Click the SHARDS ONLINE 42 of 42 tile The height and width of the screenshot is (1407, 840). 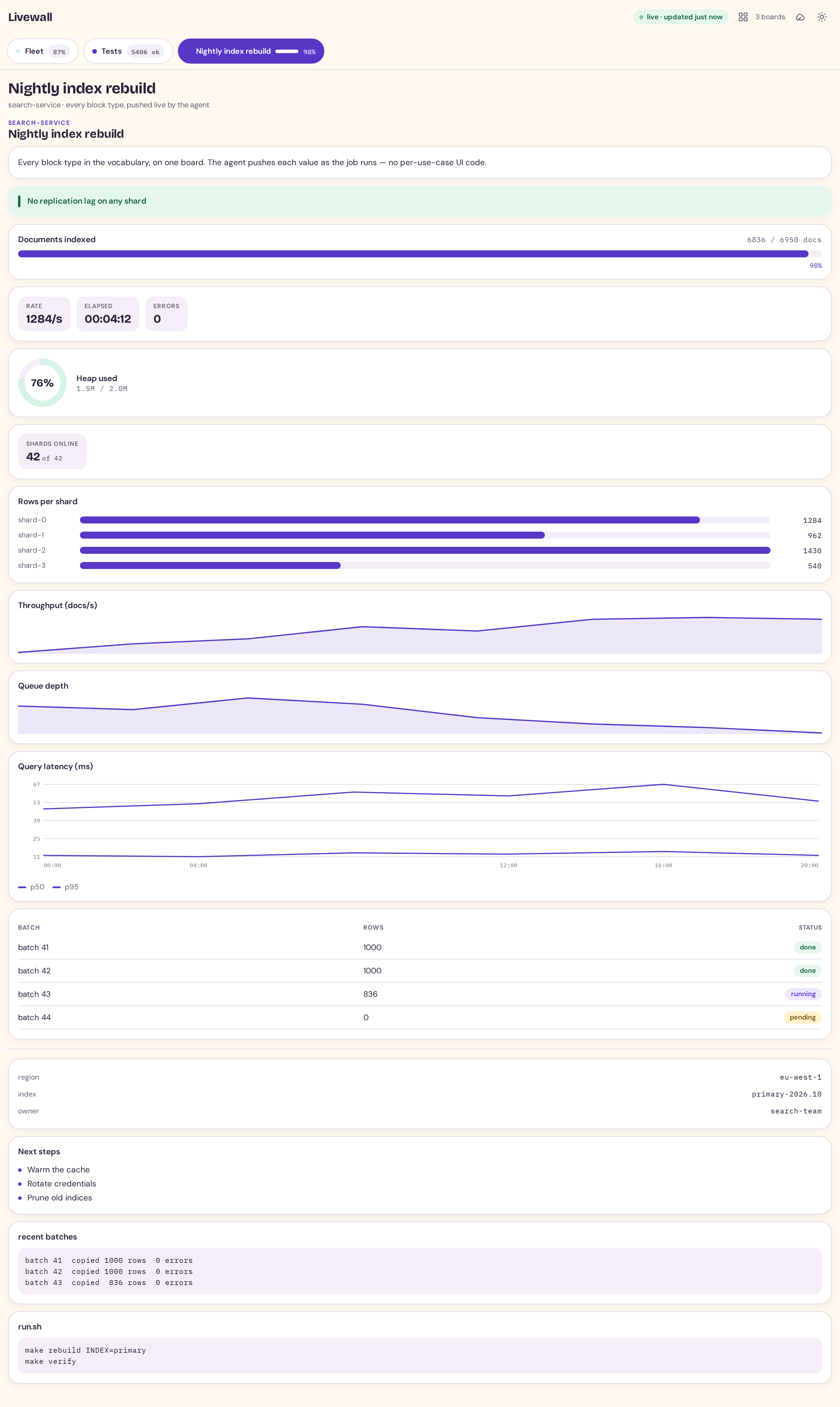(52, 451)
